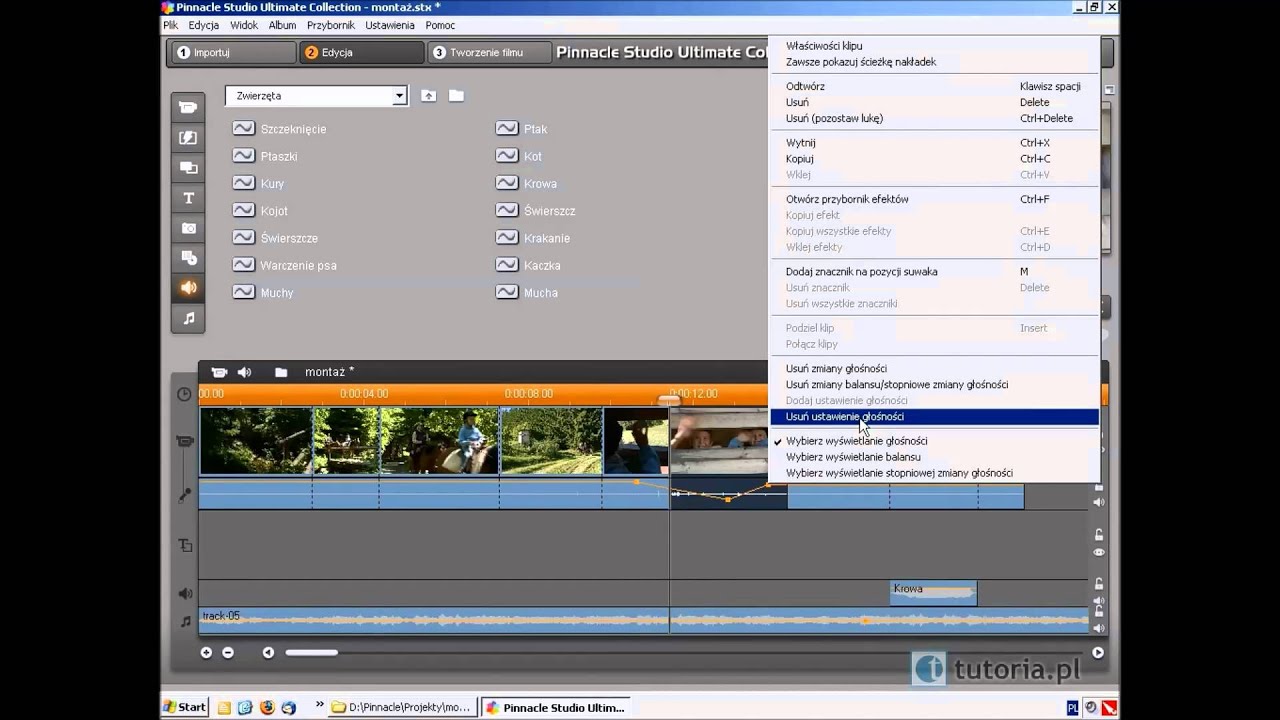This screenshot has height=720, width=1280.
Task: Click the sound effect track speaker header
Action: click(185, 593)
